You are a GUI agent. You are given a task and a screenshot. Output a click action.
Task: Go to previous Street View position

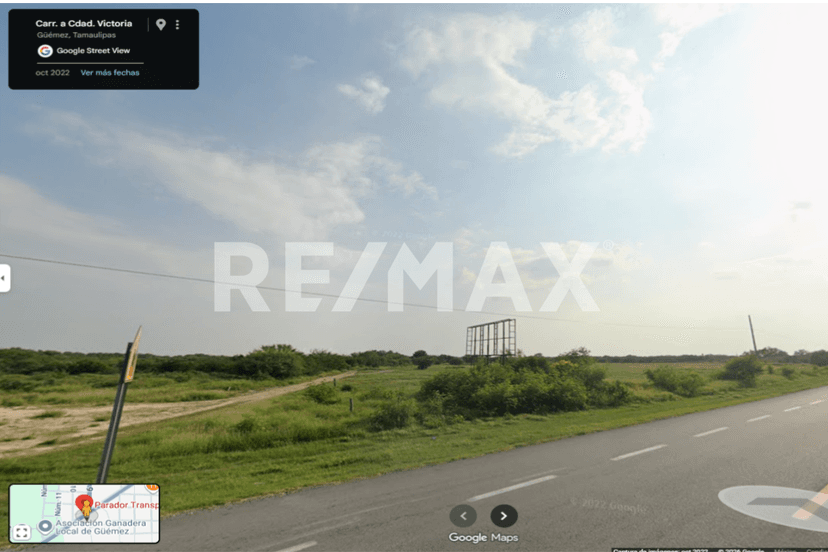pyautogui.click(x=463, y=516)
